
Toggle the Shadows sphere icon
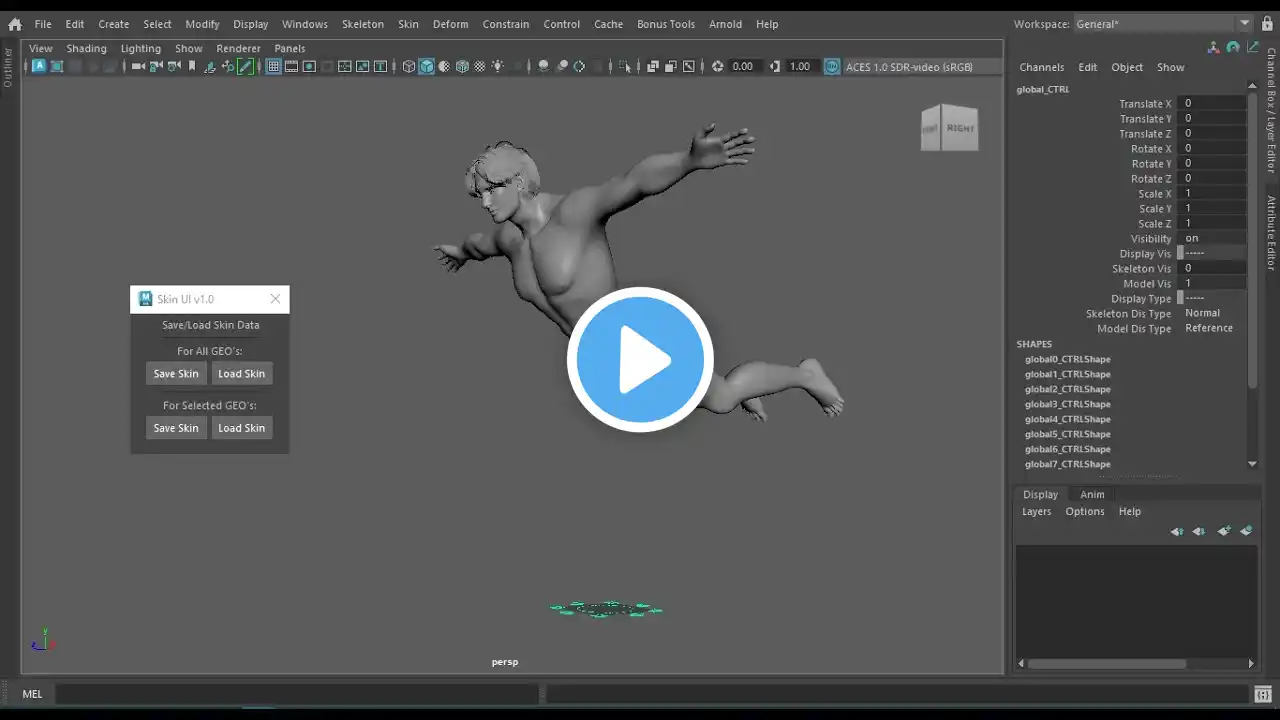(x=543, y=67)
